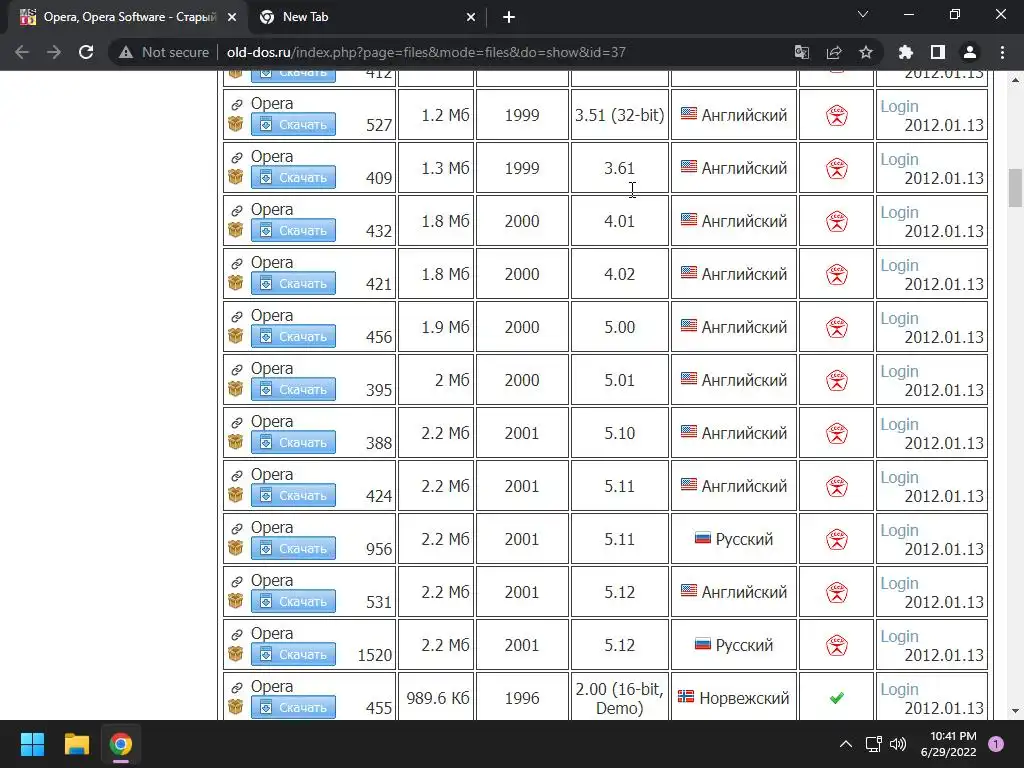Download the Russian Opera 5.12
Image resolution: width=1024 pixels, height=768 pixels.
pyautogui.click(x=293, y=654)
